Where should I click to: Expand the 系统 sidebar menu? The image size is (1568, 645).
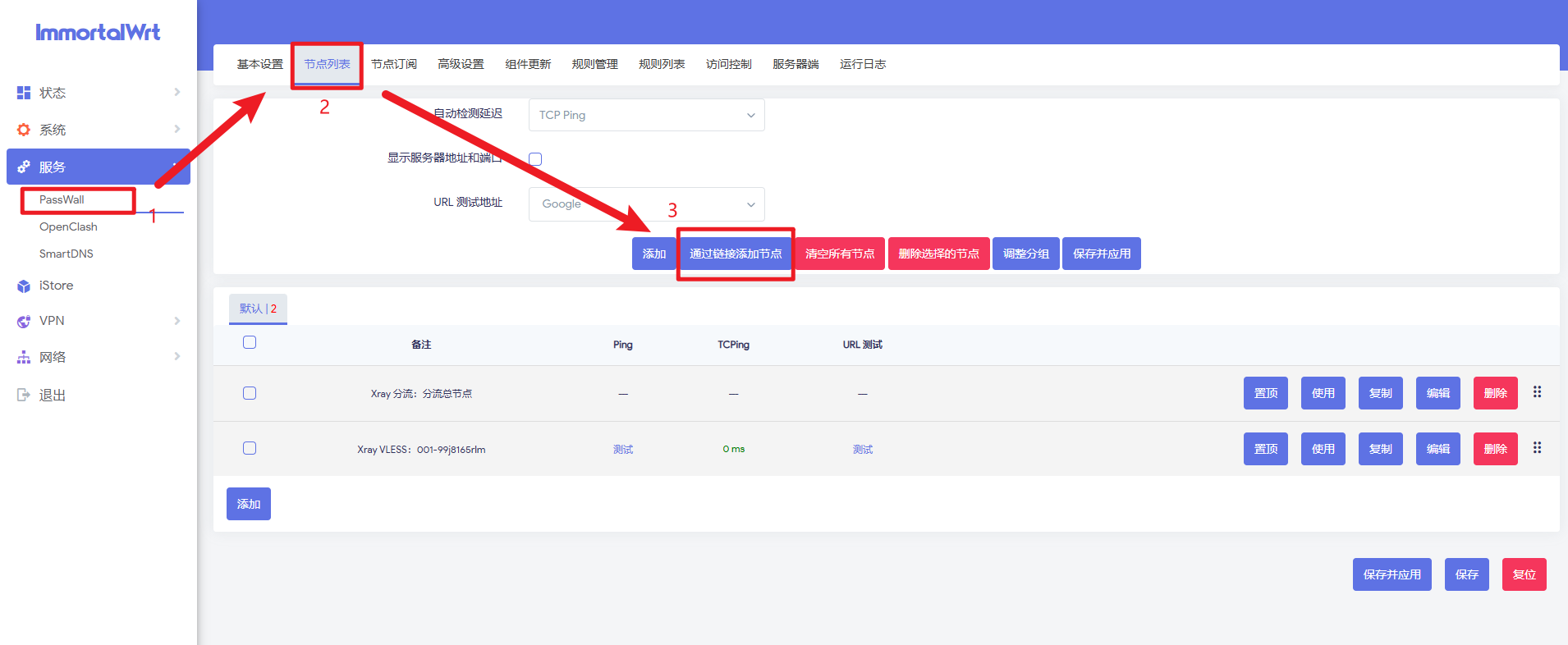point(99,130)
